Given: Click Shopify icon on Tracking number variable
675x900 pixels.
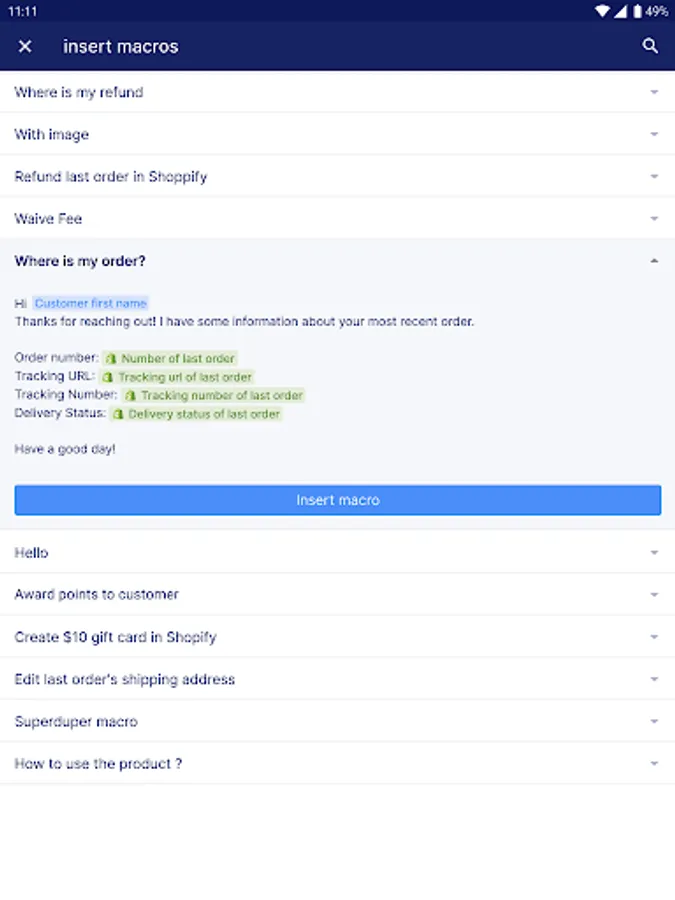Looking at the screenshot, I should click(x=130, y=396).
